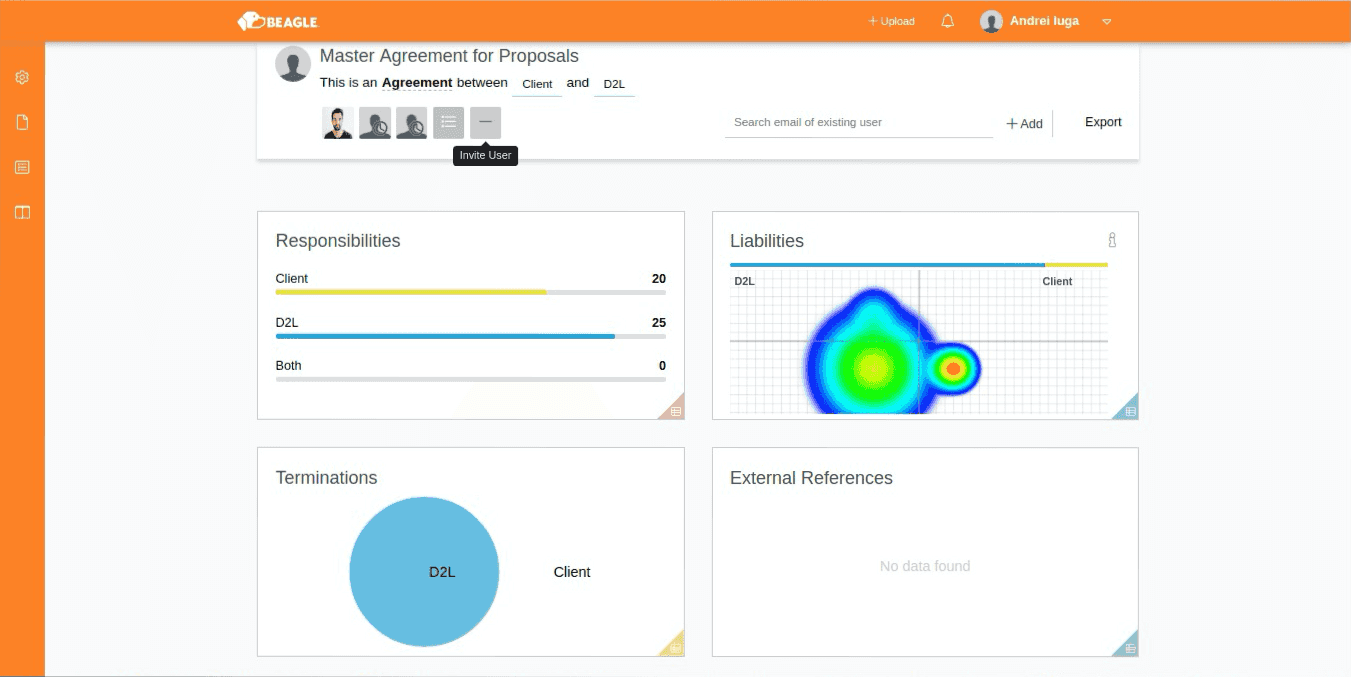1351x677 pixels.
Task: Select the second pending collaborator avatar
Action: 412,123
